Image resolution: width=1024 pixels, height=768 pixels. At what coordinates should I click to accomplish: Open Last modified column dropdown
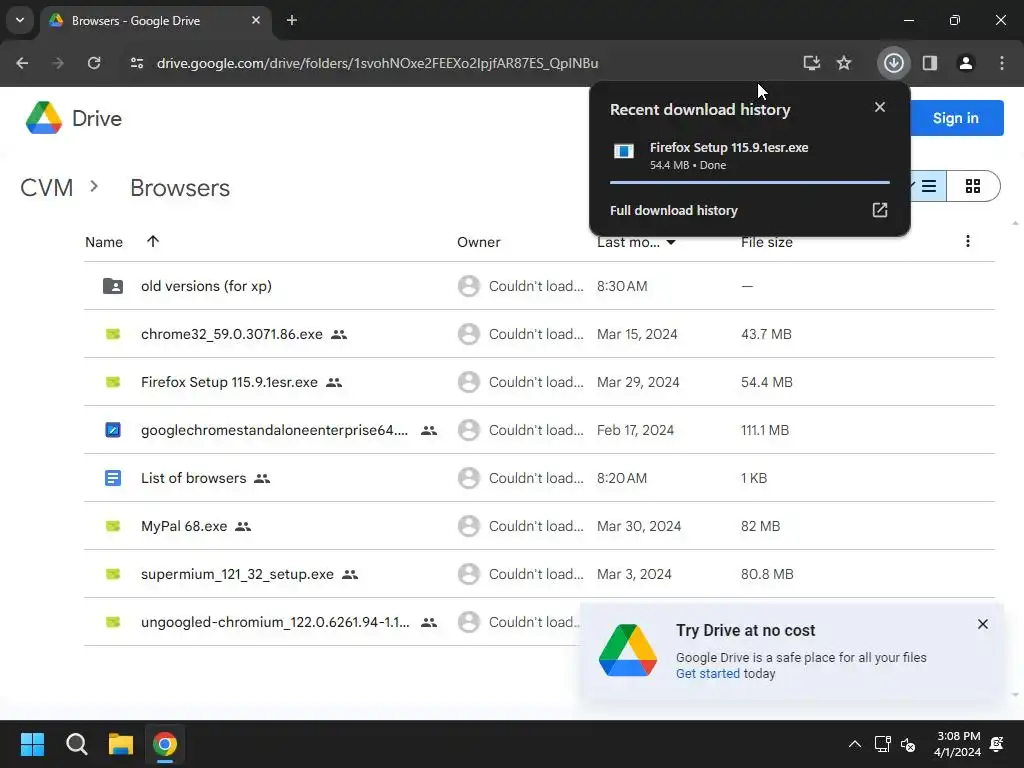pos(671,242)
